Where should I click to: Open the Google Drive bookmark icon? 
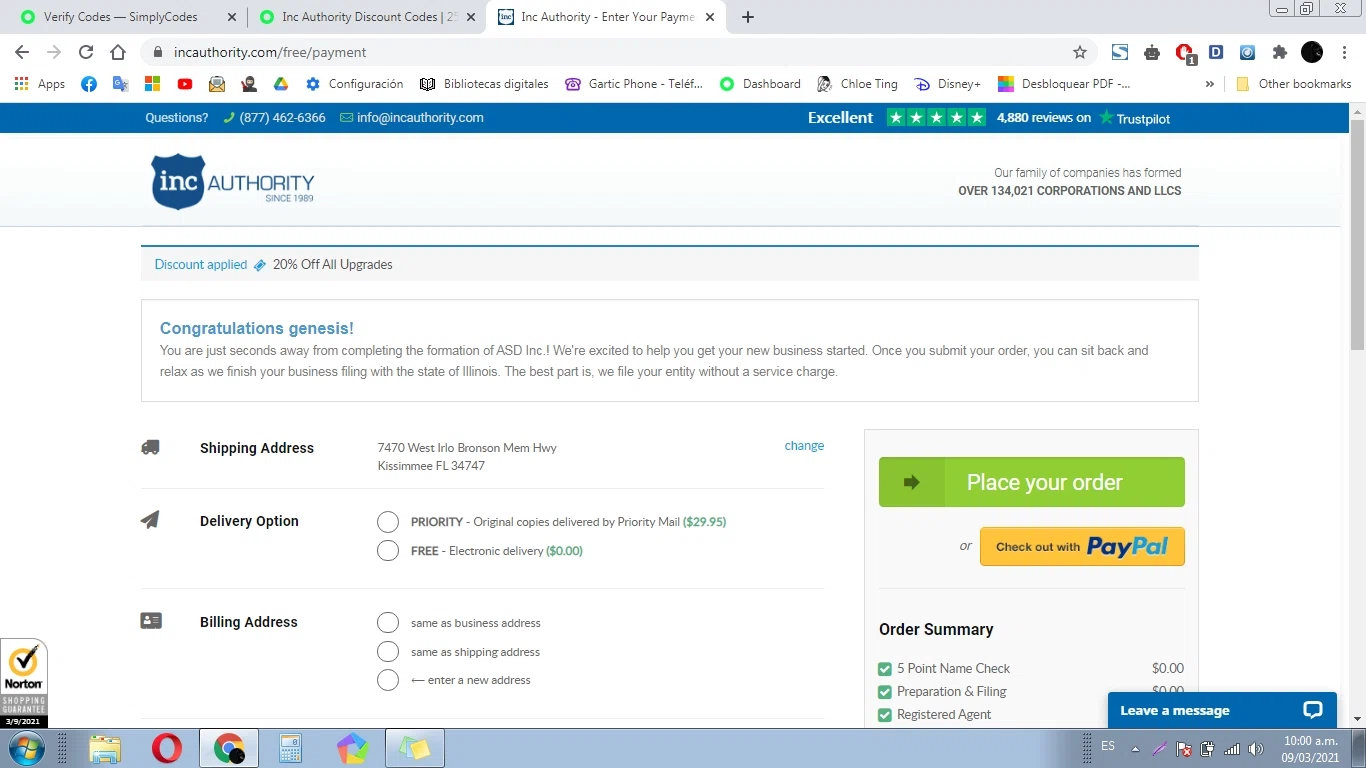[281, 84]
